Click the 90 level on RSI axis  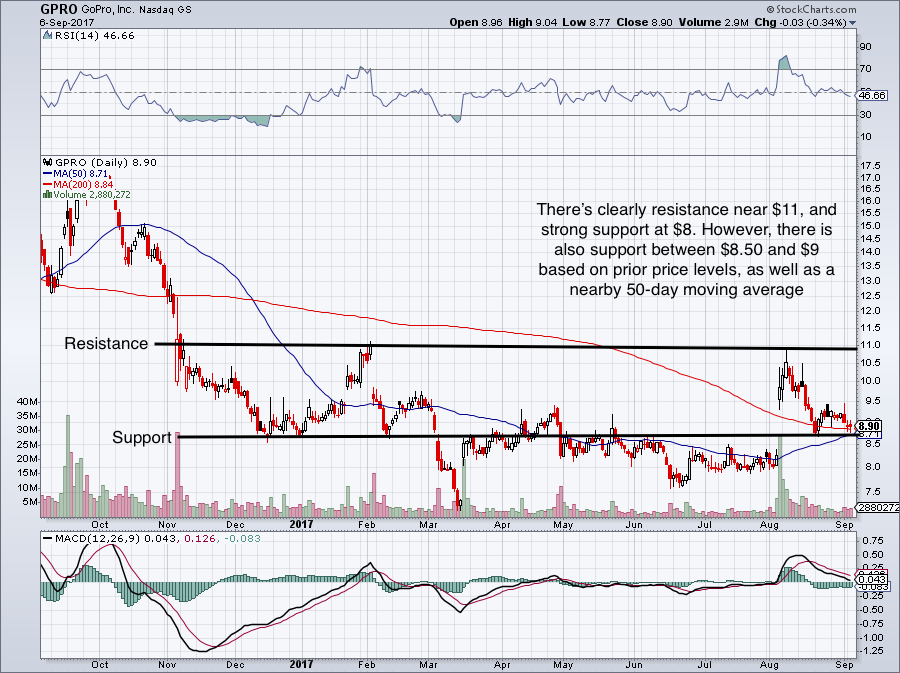866,46
